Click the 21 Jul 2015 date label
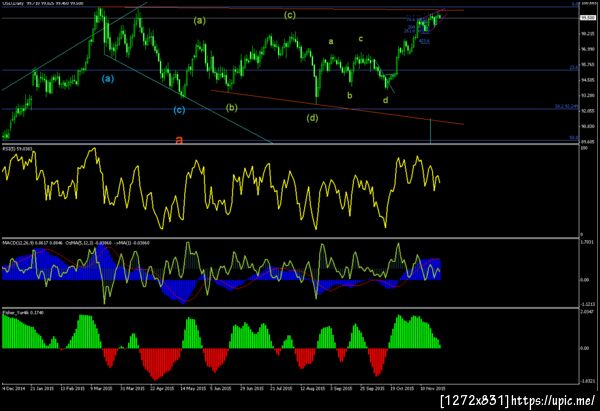 (282, 388)
